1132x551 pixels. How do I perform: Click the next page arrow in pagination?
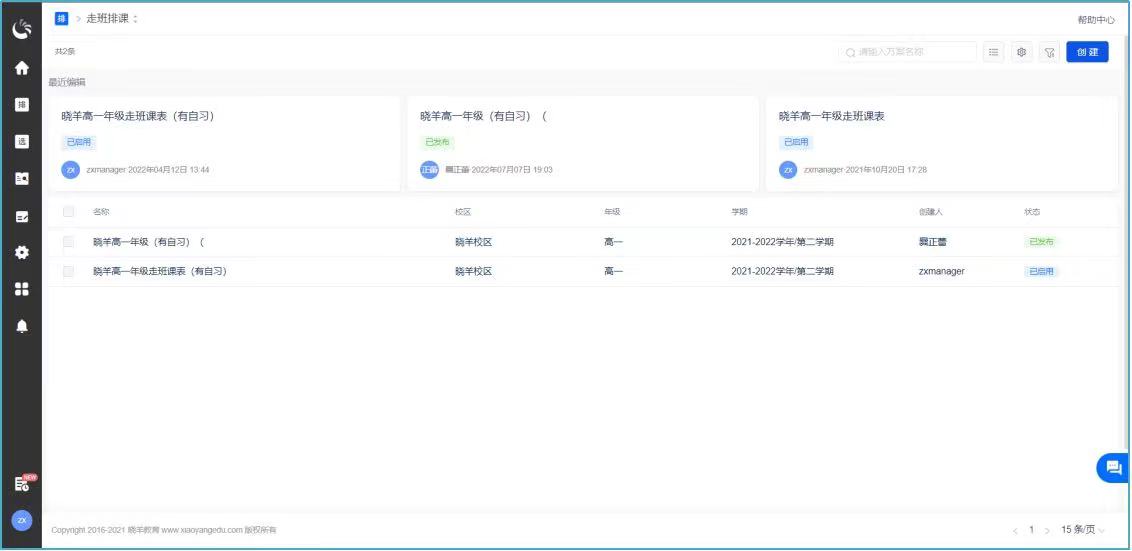tap(1047, 530)
